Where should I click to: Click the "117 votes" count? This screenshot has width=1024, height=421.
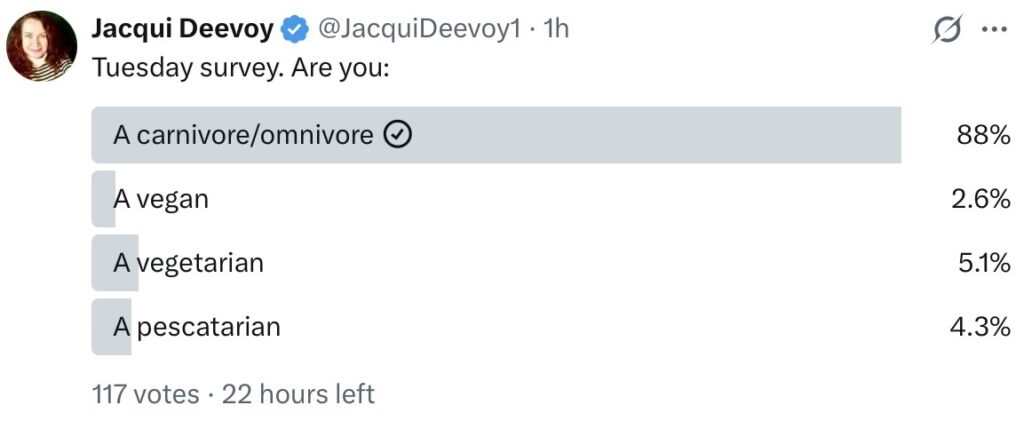point(145,394)
